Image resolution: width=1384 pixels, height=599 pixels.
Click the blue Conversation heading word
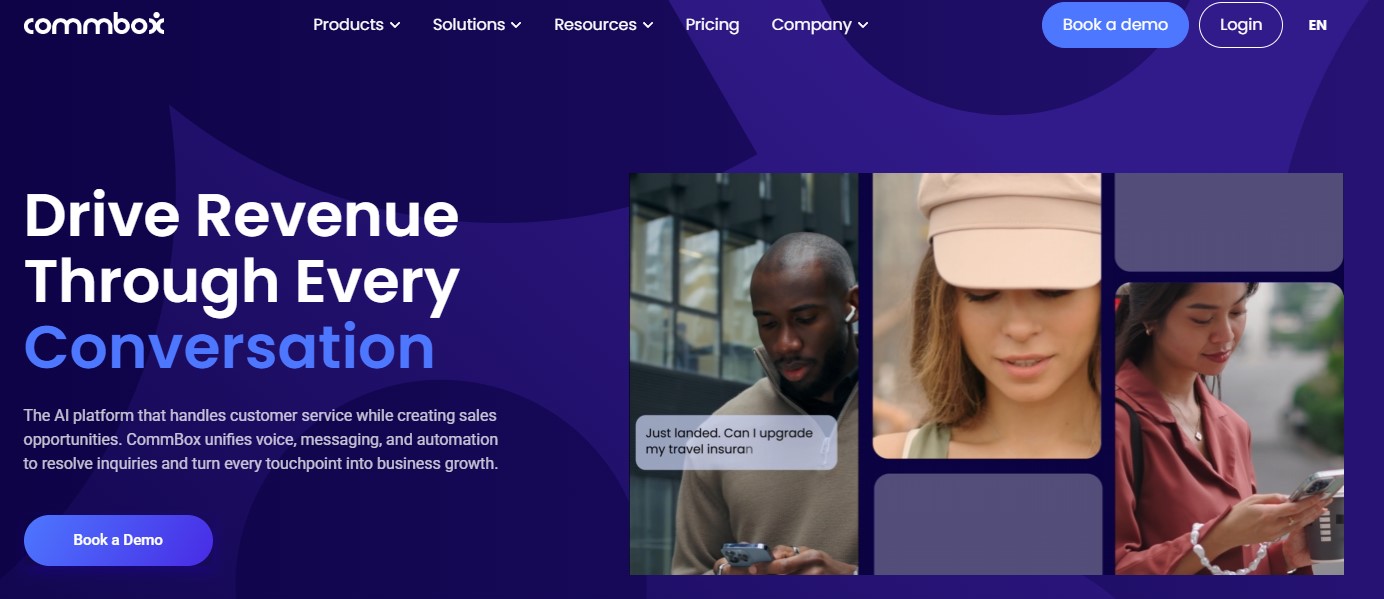(x=229, y=346)
